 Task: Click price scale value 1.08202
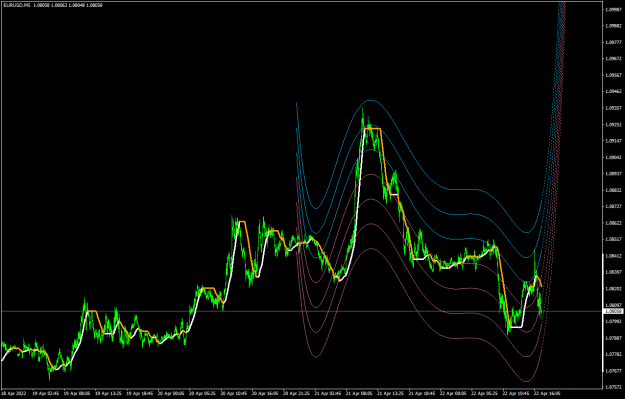pos(613,289)
